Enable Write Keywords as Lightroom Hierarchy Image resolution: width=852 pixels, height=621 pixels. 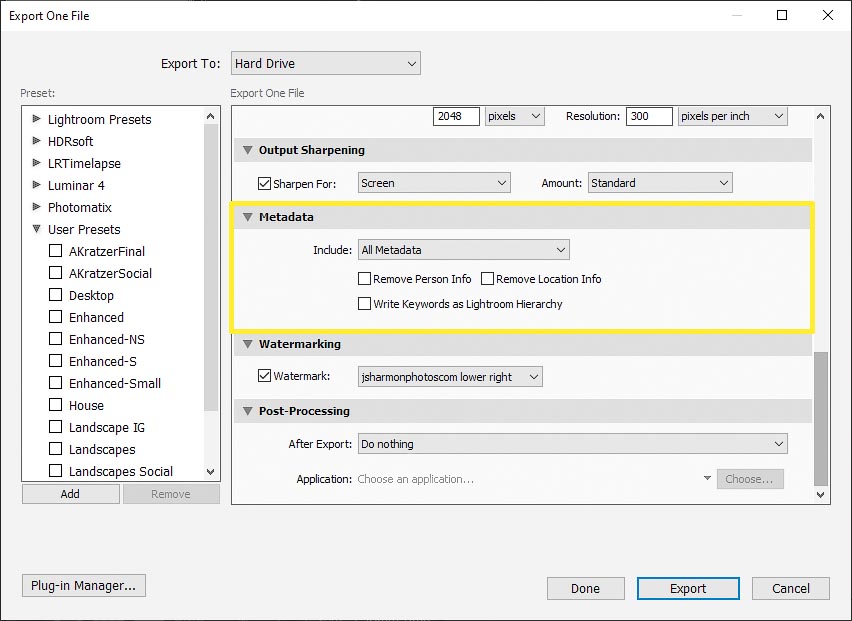(x=364, y=304)
